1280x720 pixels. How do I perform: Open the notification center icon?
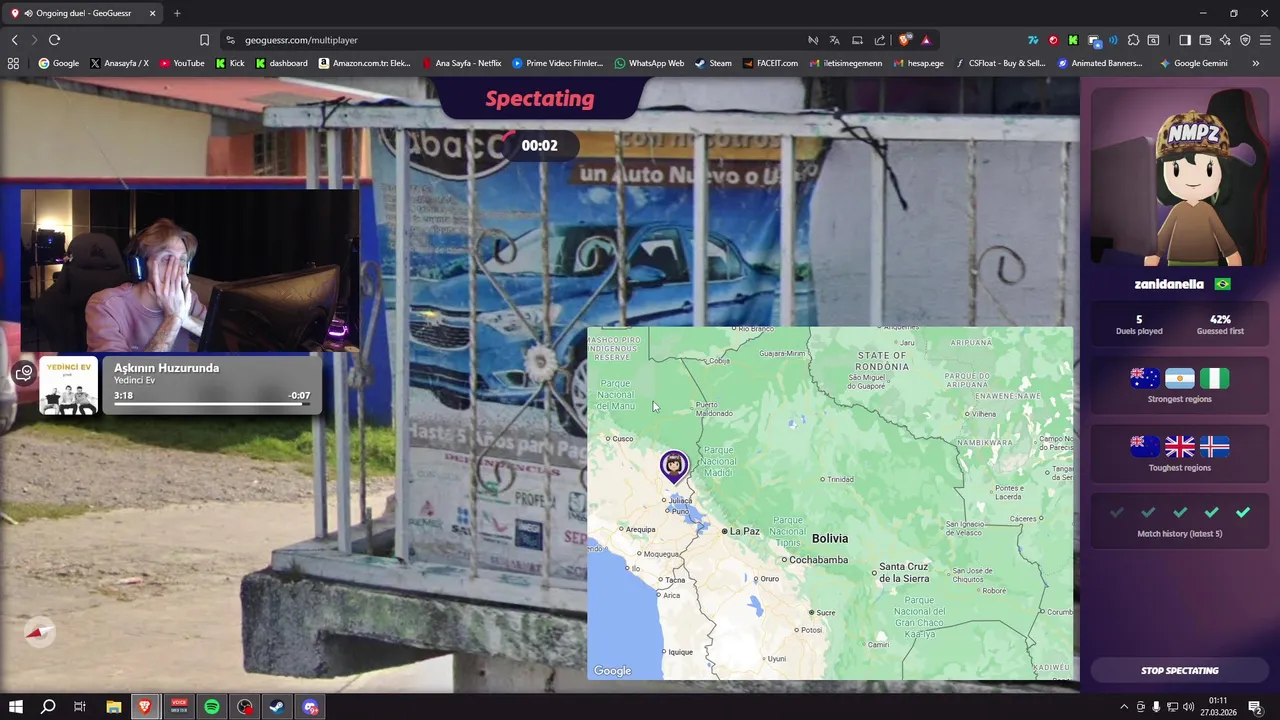1255,707
